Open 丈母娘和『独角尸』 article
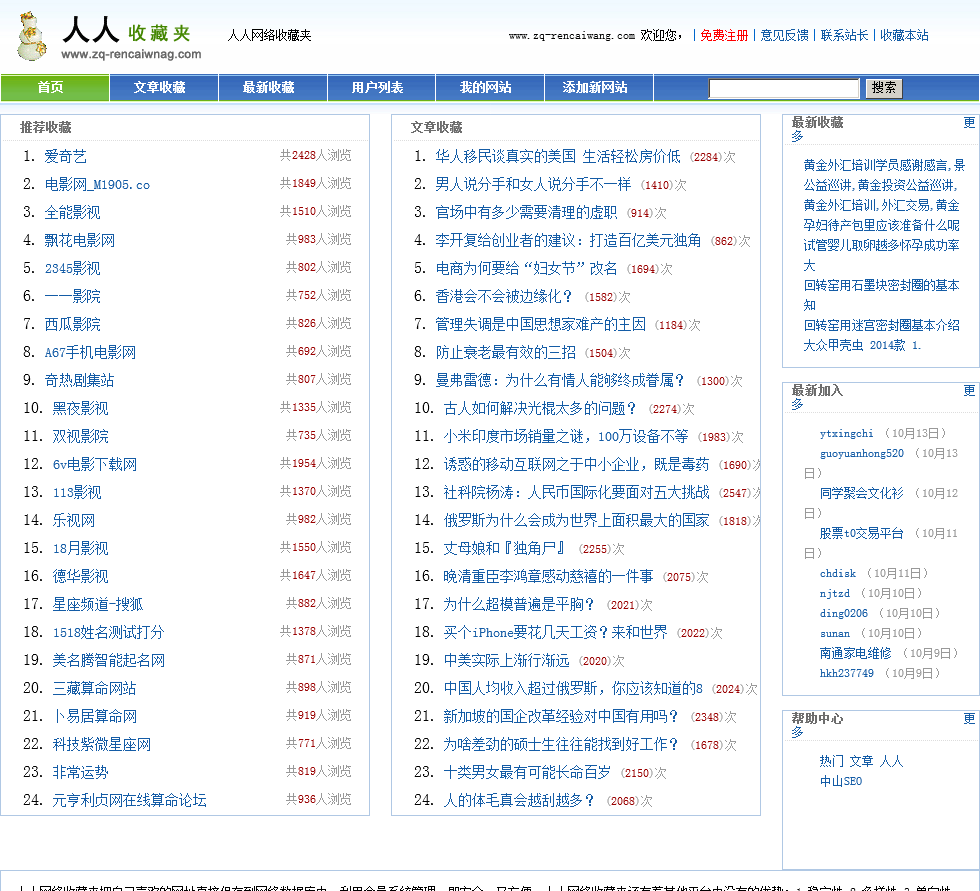Screen dimensions: 980x891 (504, 549)
